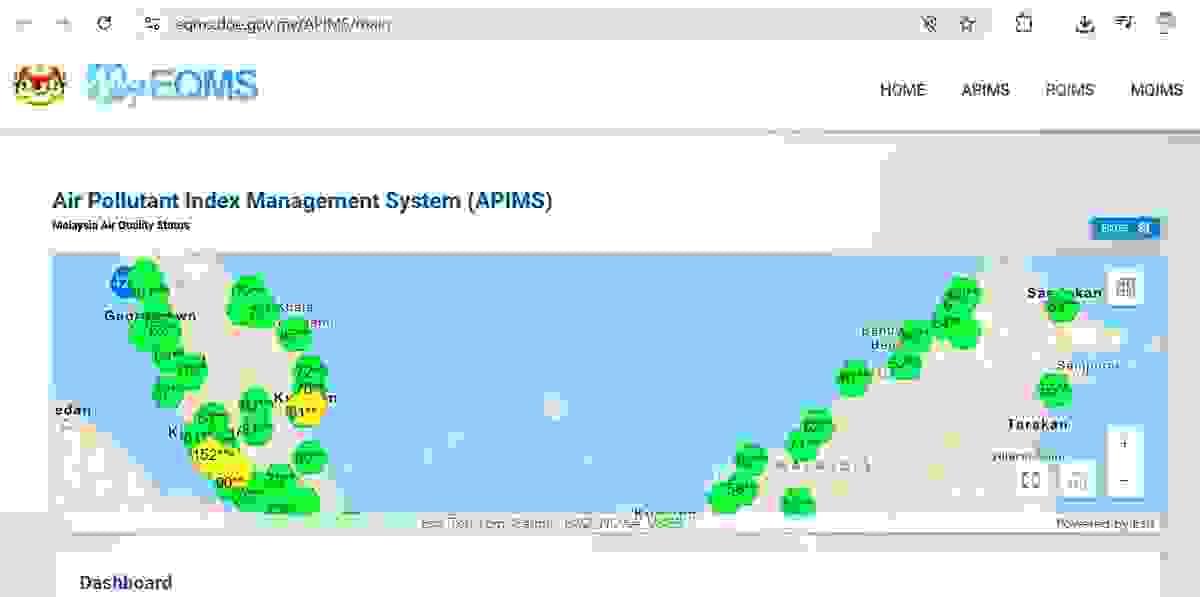Open the browser extensions puzzle icon
This screenshot has width=1200, height=597.
point(1024,24)
